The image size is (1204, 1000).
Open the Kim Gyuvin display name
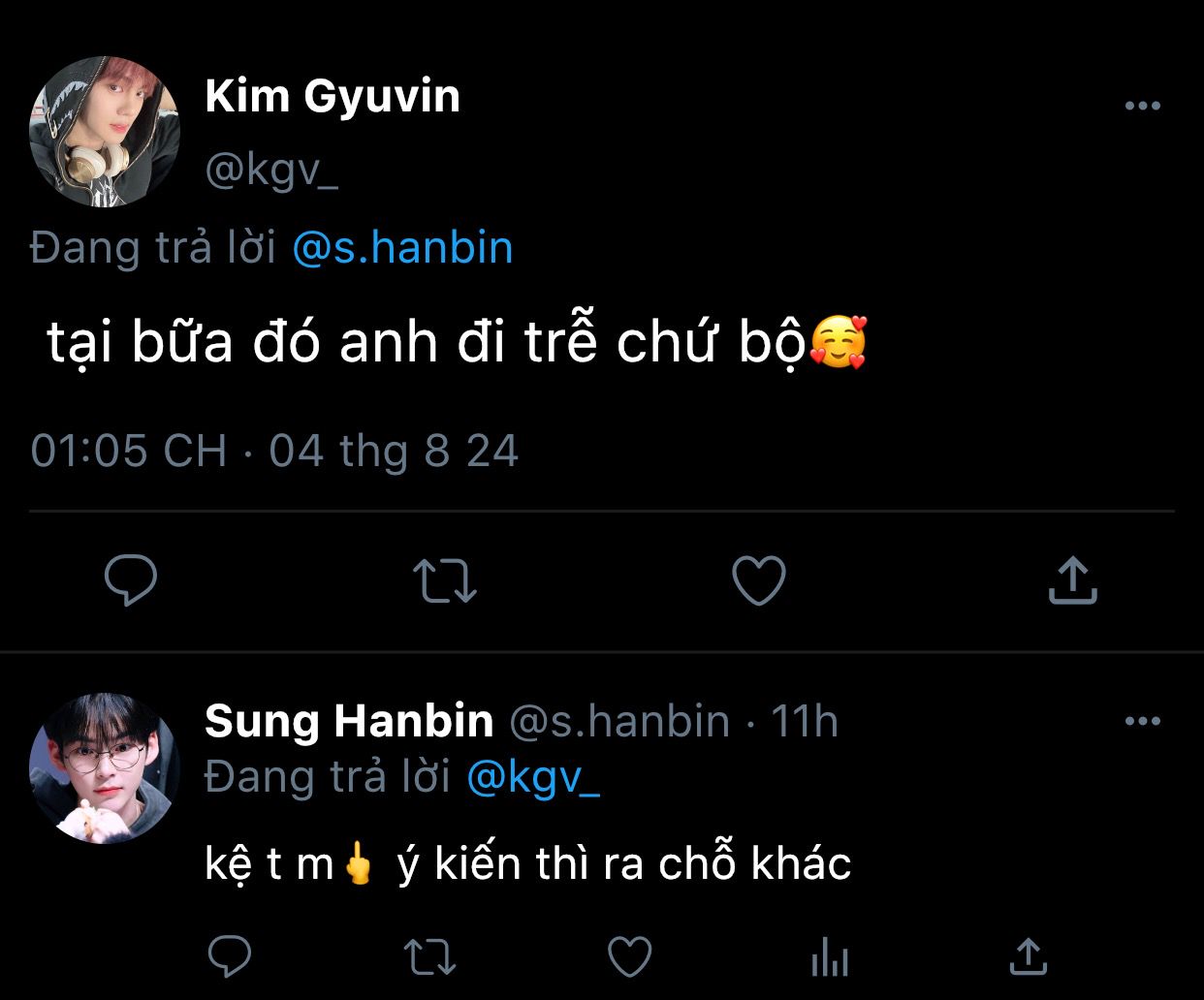pos(333,97)
